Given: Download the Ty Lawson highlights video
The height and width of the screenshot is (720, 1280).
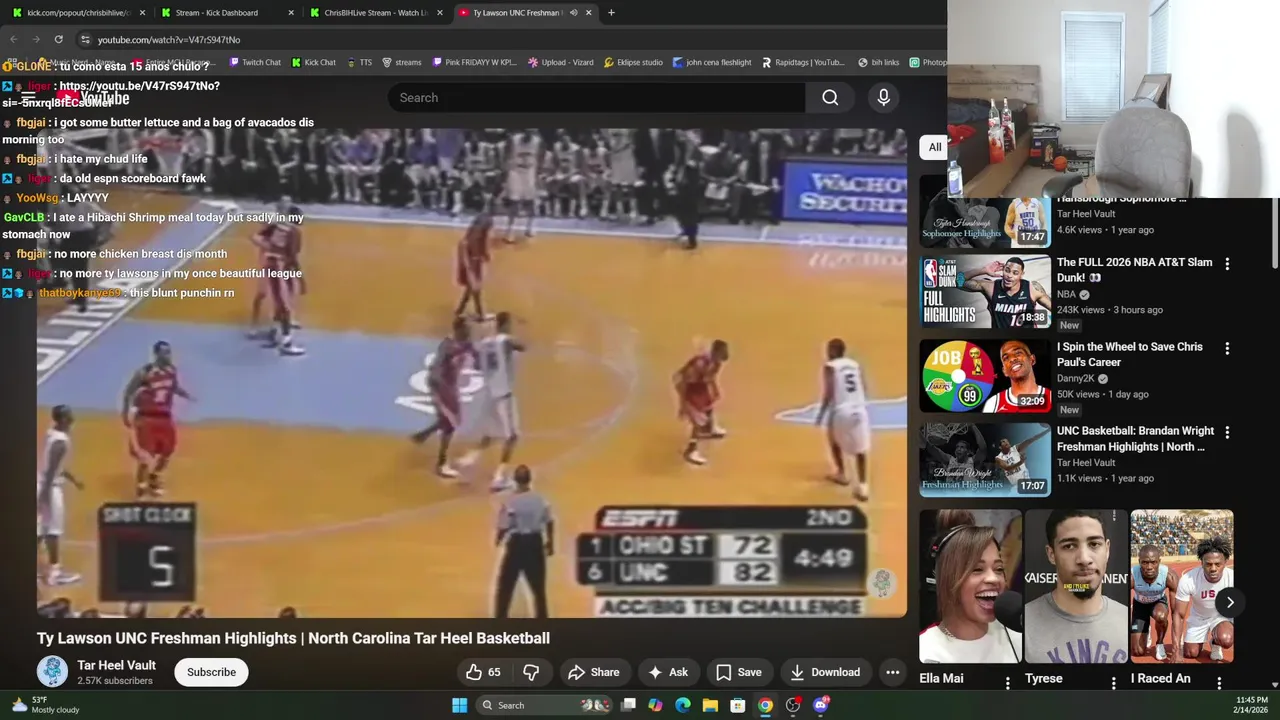Looking at the screenshot, I should [x=825, y=672].
